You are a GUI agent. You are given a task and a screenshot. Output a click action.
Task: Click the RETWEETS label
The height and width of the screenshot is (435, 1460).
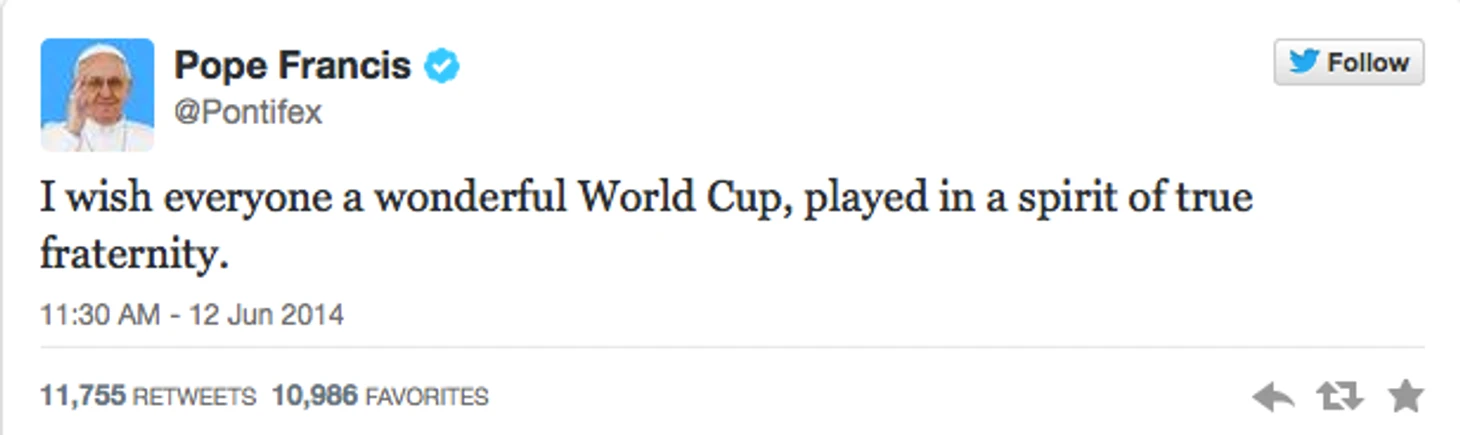(x=194, y=397)
